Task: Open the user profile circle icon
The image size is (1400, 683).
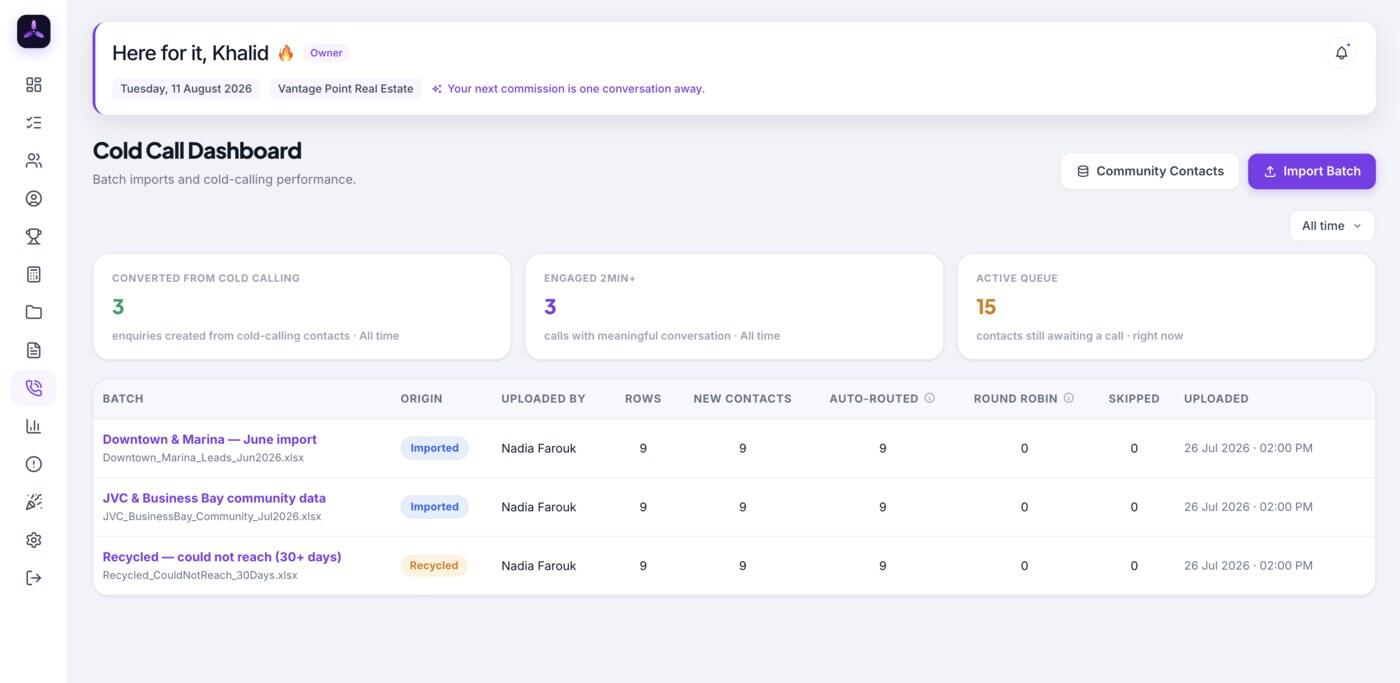Action: point(34,199)
